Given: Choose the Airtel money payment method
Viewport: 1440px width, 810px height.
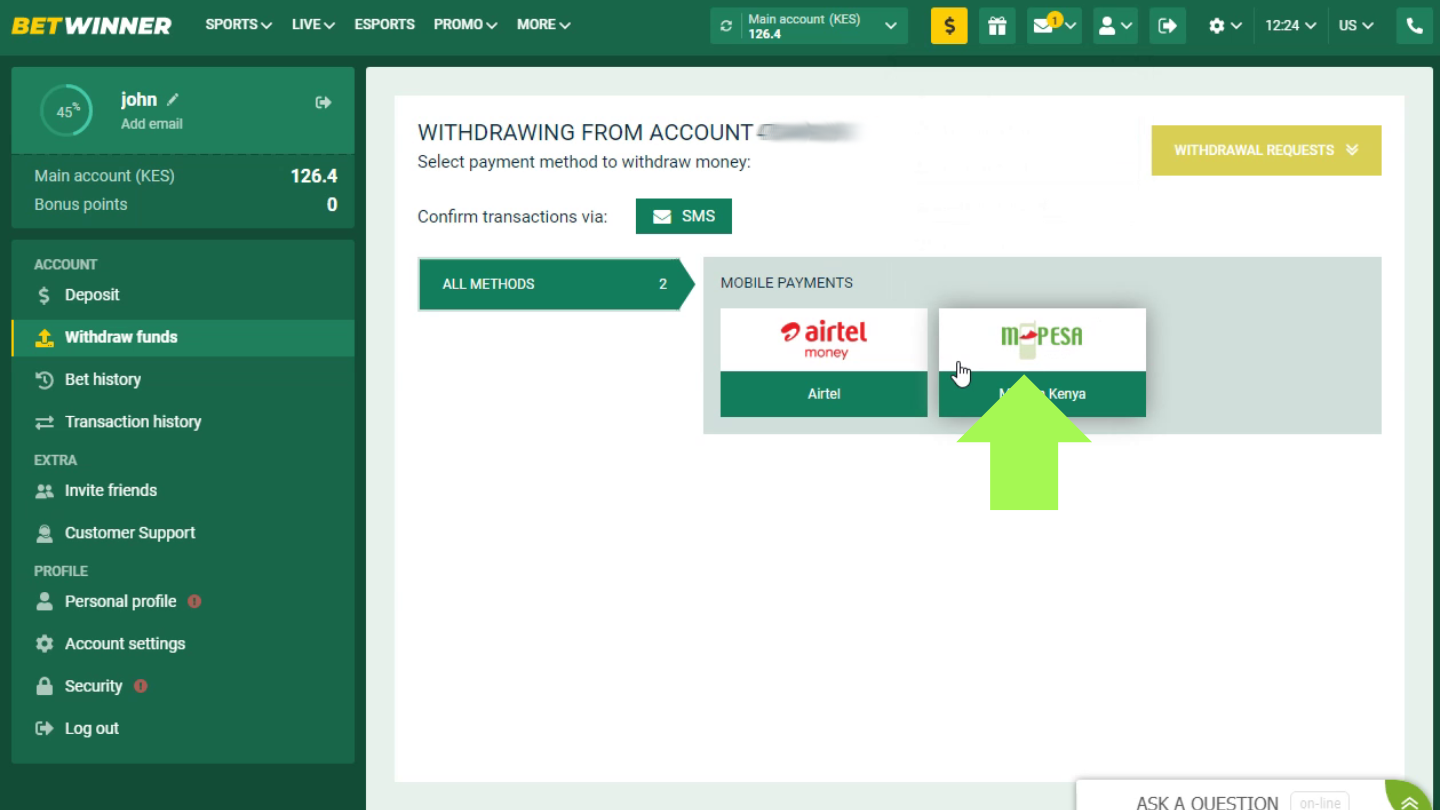Looking at the screenshot, I should pyautogui.click(x=823, y=362).
